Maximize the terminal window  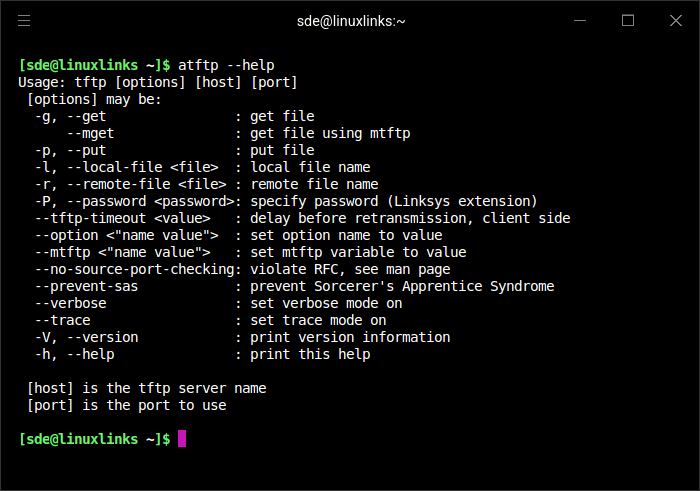(628, 20)
